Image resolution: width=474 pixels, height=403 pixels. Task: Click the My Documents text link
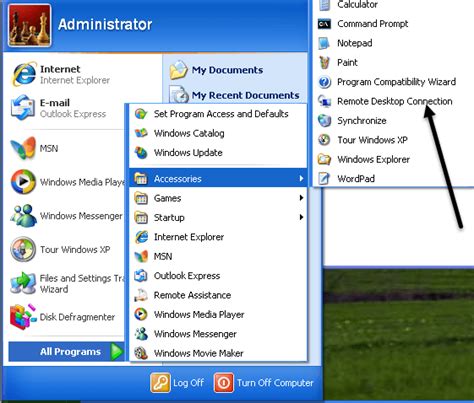[227, 70]
